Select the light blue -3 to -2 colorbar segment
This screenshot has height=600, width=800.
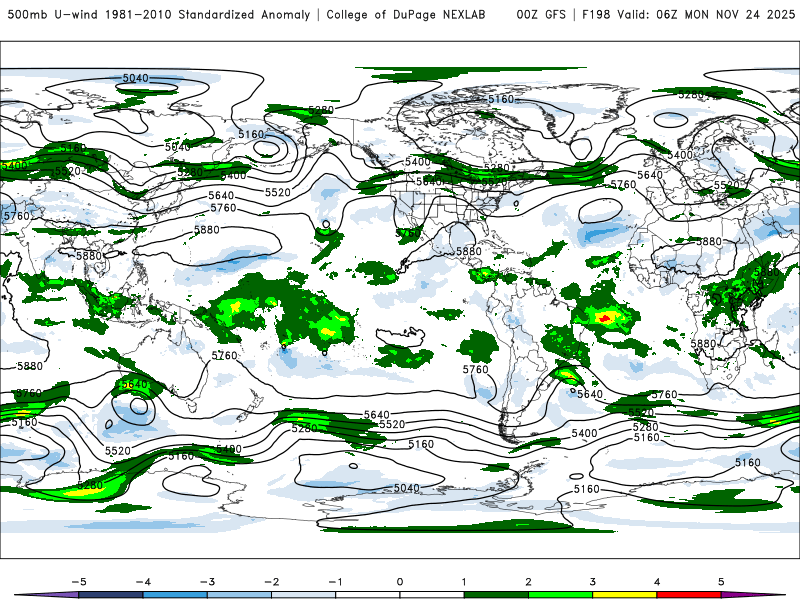click(239, 595)
